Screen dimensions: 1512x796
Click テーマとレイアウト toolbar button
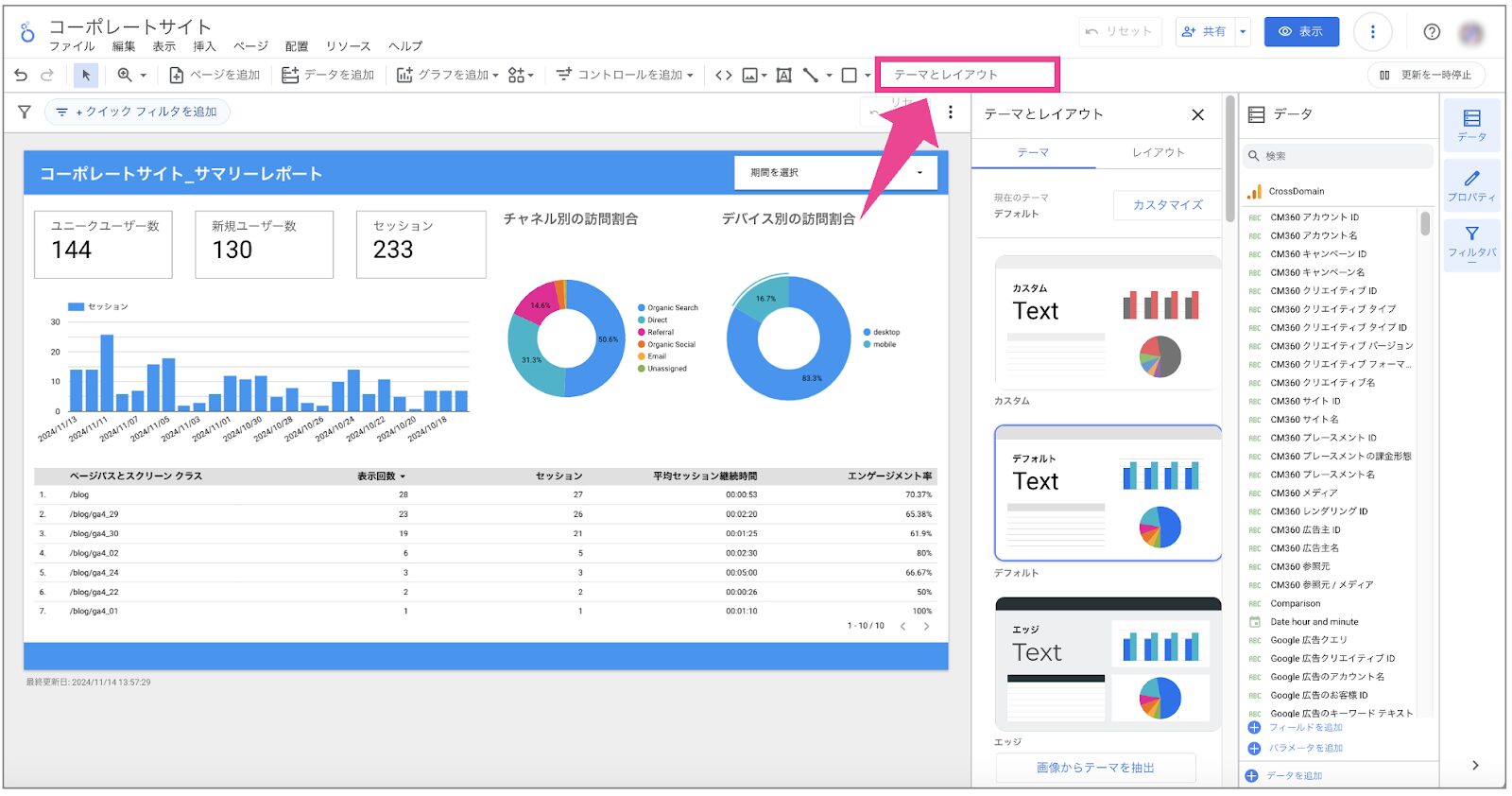(x=968, y=75)
